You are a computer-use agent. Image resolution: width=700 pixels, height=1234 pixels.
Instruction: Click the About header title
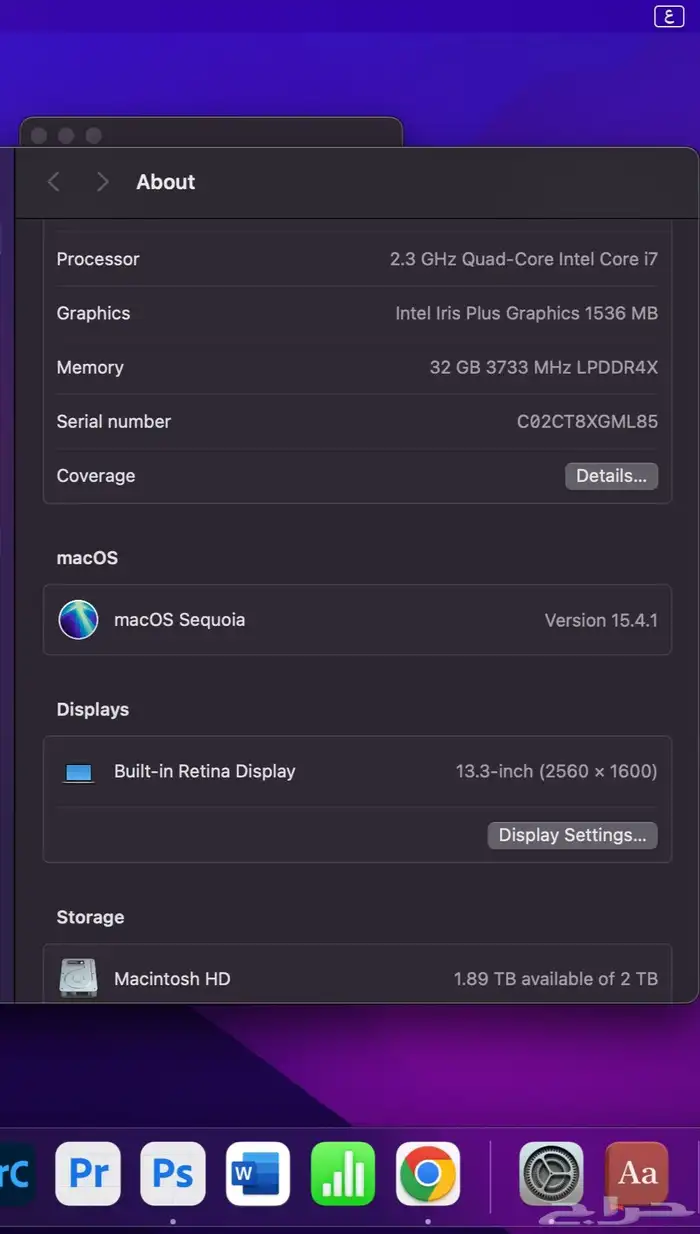[165, 181]
